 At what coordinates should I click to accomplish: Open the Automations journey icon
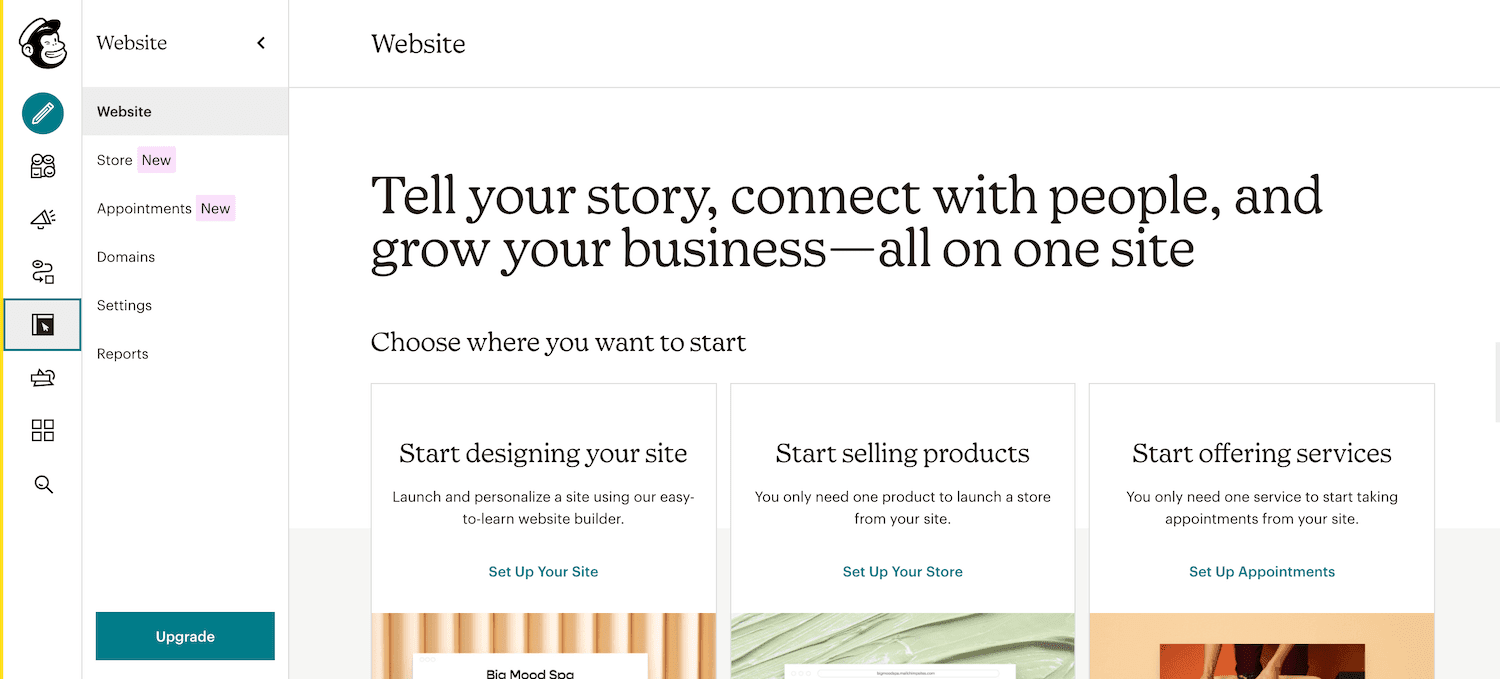(x=41, y=271)
